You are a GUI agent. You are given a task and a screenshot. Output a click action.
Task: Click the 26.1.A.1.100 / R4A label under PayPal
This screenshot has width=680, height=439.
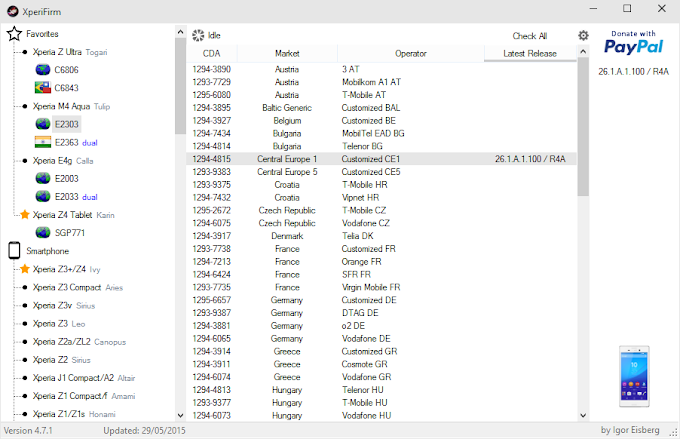634,72
